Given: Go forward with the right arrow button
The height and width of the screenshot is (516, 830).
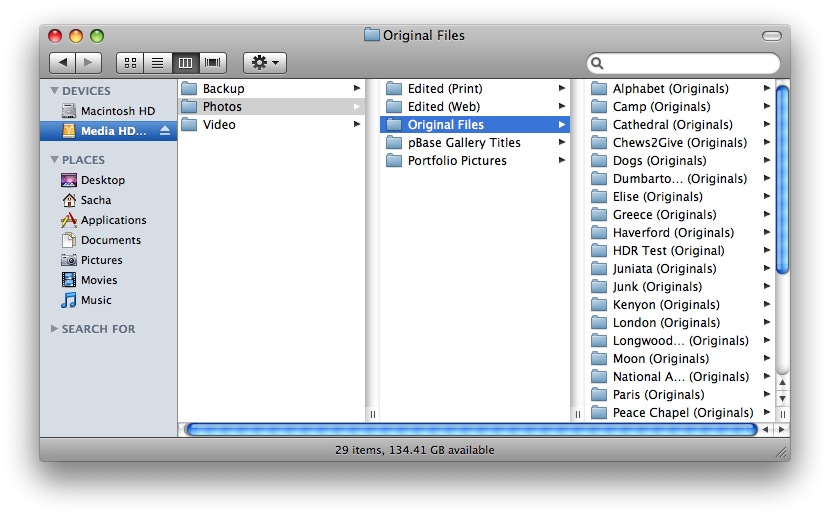Looking at the screenshot, I should [88, 63].
